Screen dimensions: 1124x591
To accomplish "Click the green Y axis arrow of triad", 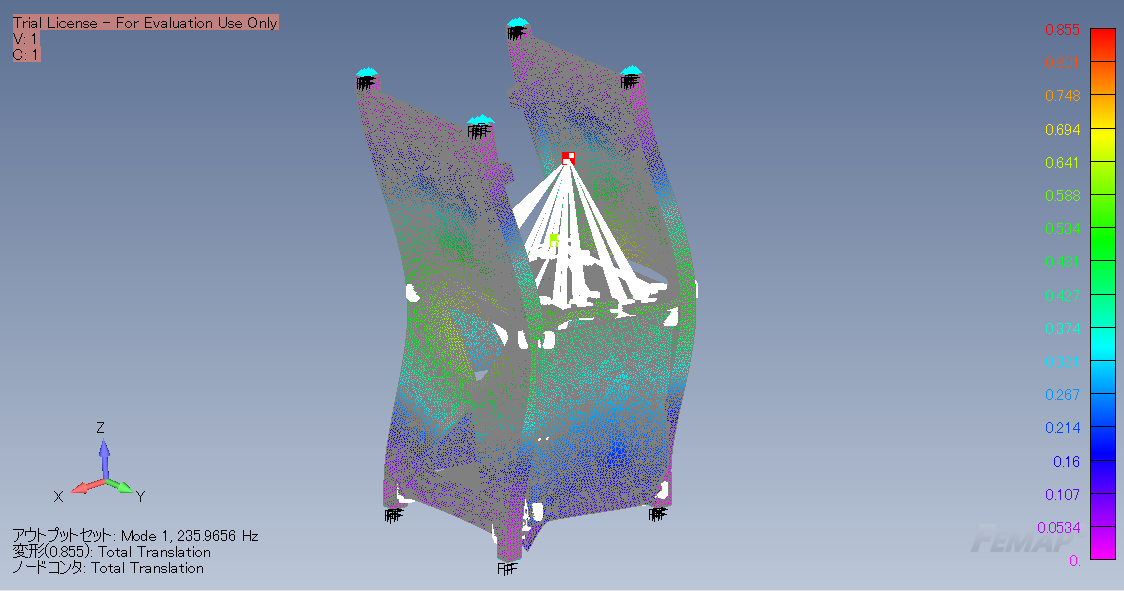I will pyautogui.click(x=121, y=487).
